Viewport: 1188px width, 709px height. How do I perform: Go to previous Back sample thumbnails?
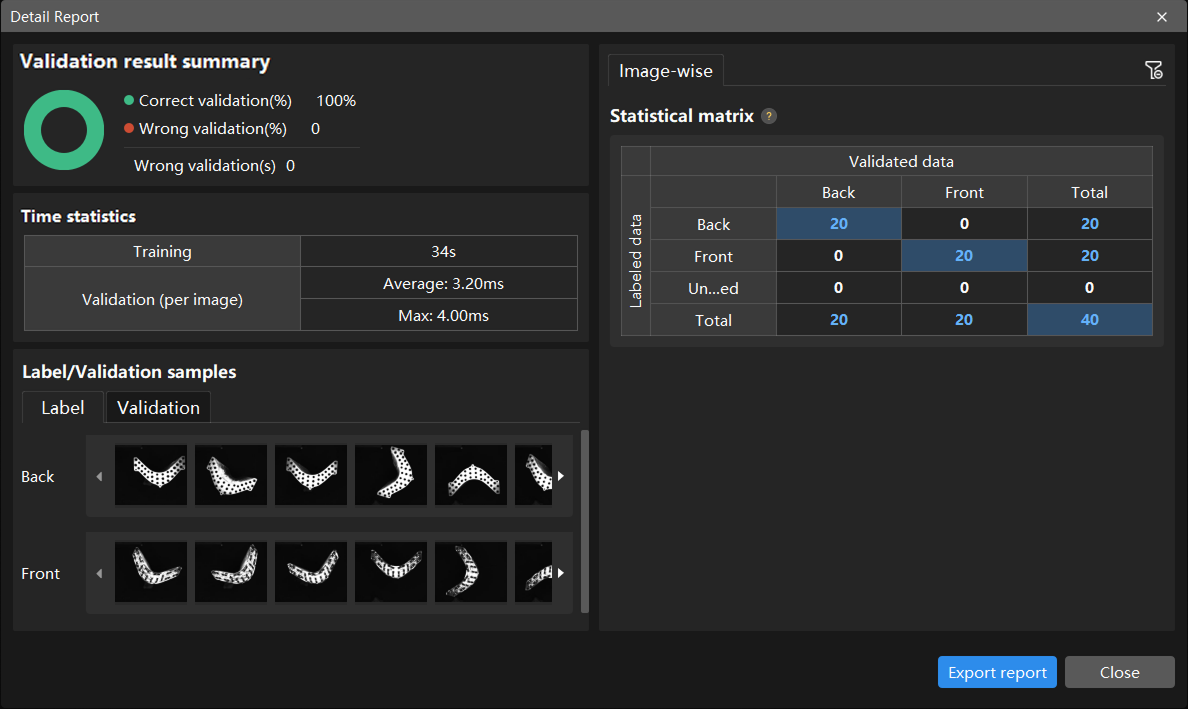[x=99, y=476]
